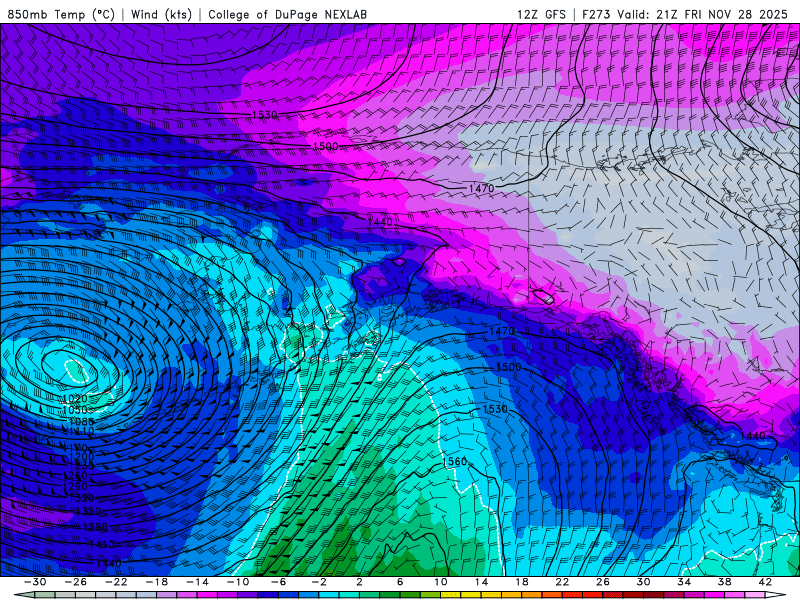Click the positive 2 color scale label
This screenshot has height=600, width=800.
[359, 582]
